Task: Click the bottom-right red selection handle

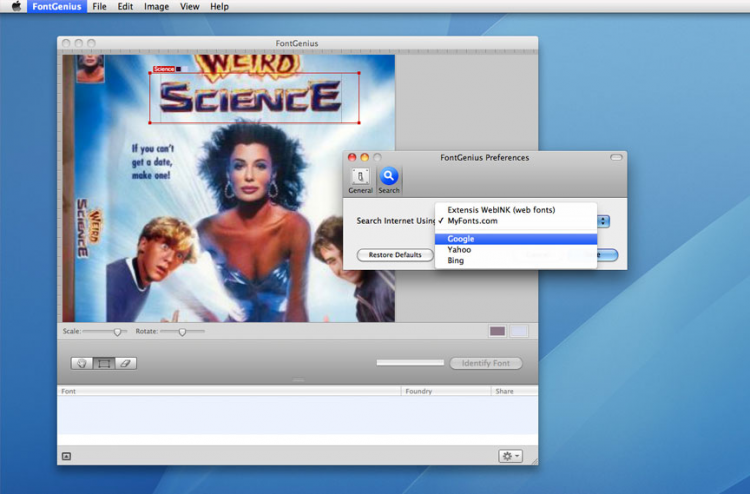Action: pyautogui.click(x=359, y=123)
